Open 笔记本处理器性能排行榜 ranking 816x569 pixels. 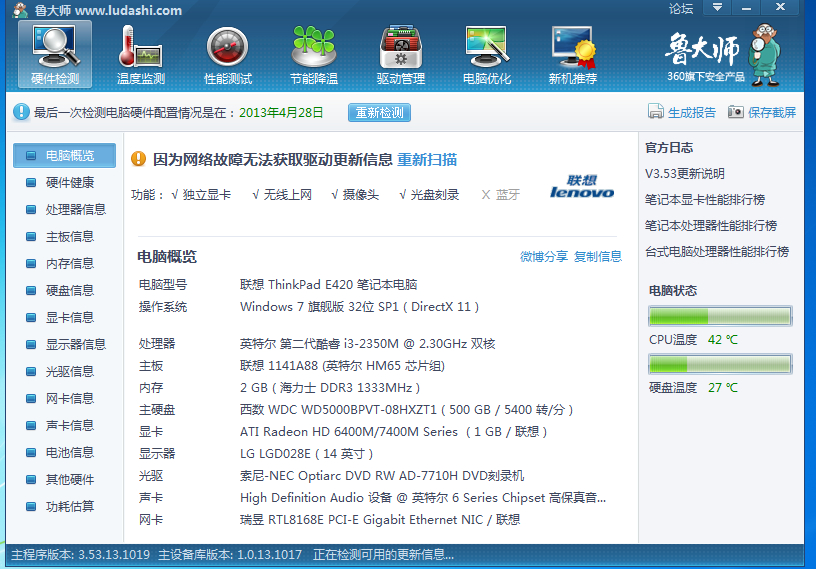click(x=711, y=225)
